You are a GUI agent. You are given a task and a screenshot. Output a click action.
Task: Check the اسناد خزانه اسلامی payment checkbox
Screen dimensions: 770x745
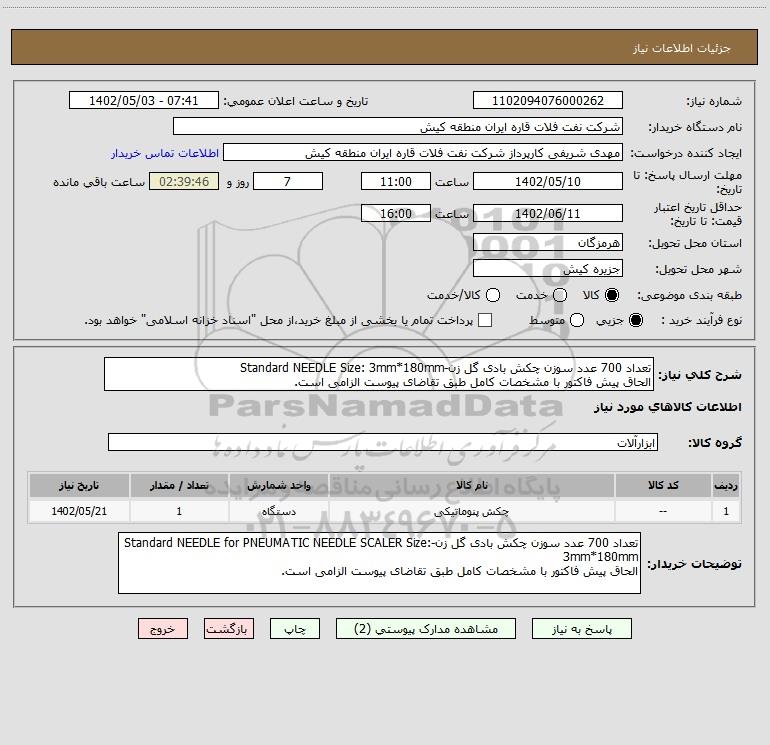click(485, 320)
